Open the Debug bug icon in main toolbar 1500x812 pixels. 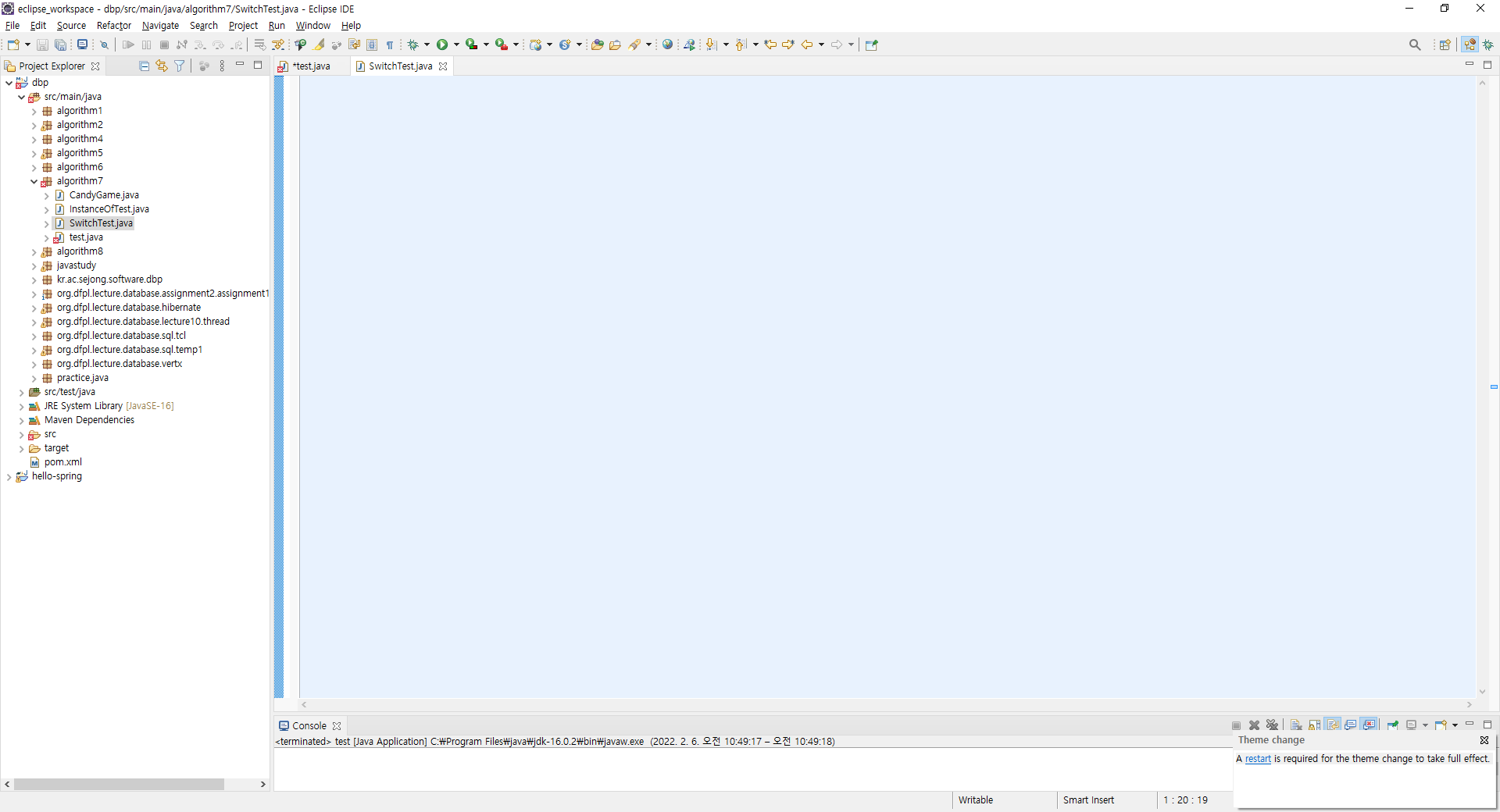tap(412, 45)
